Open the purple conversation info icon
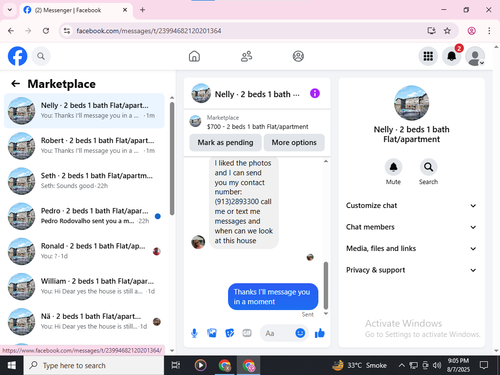The width and height of the screenshot is (500, 375). pos(315,93)
